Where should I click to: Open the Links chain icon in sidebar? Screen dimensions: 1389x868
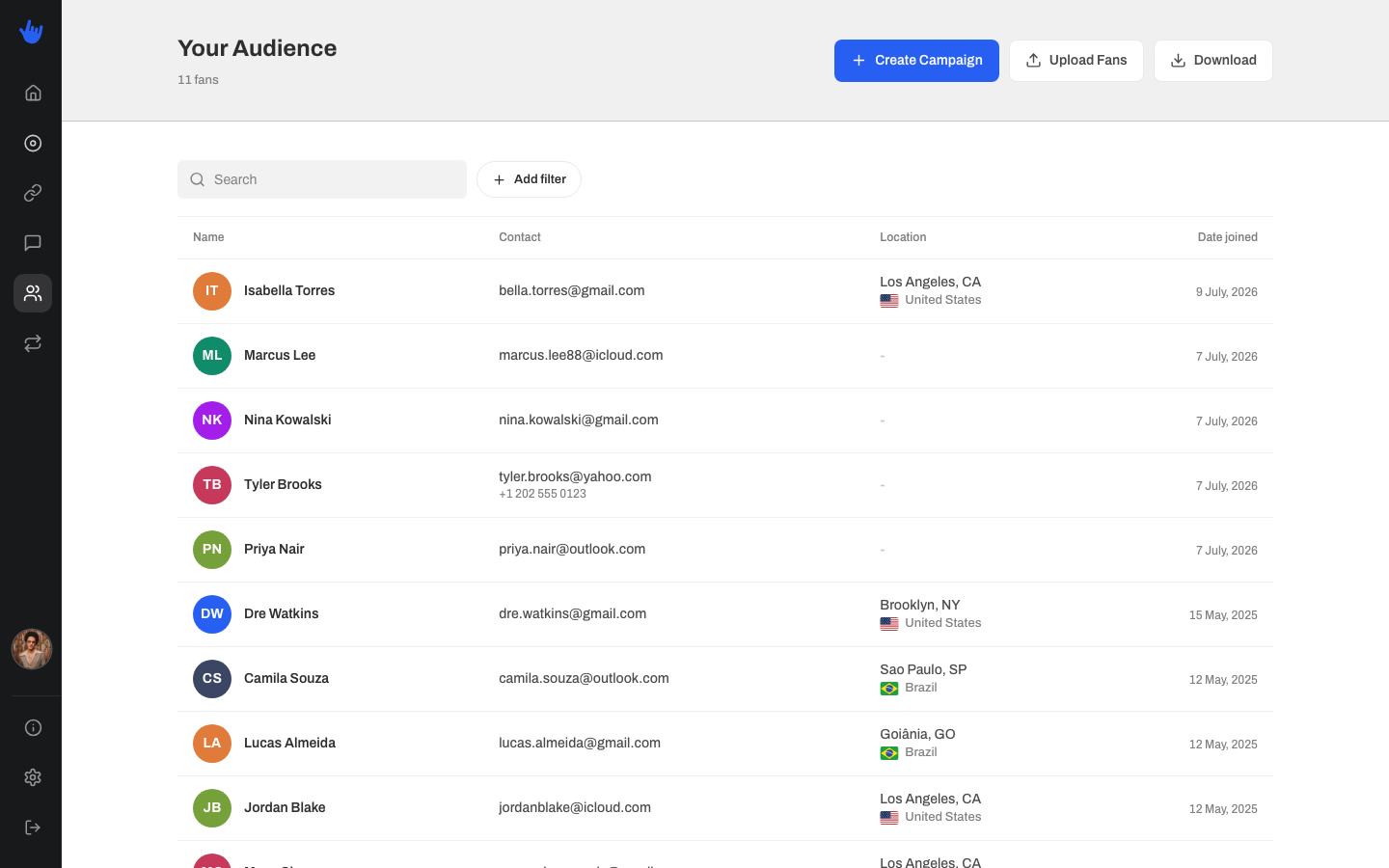click(x=33, y=193)
